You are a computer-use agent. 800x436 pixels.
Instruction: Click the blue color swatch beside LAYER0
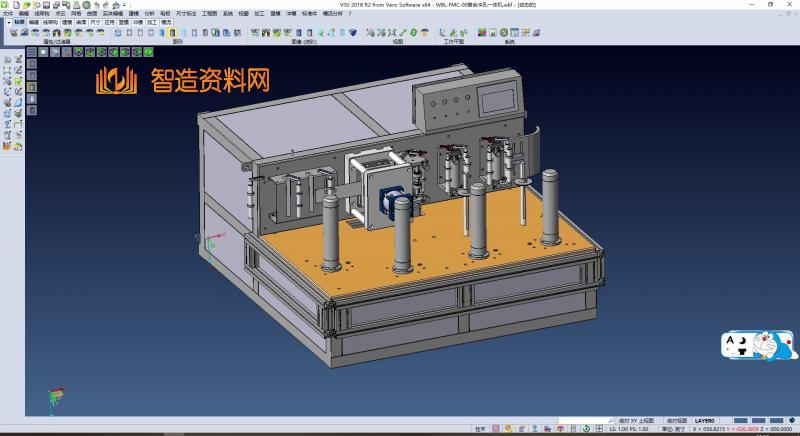coord(740,421)
